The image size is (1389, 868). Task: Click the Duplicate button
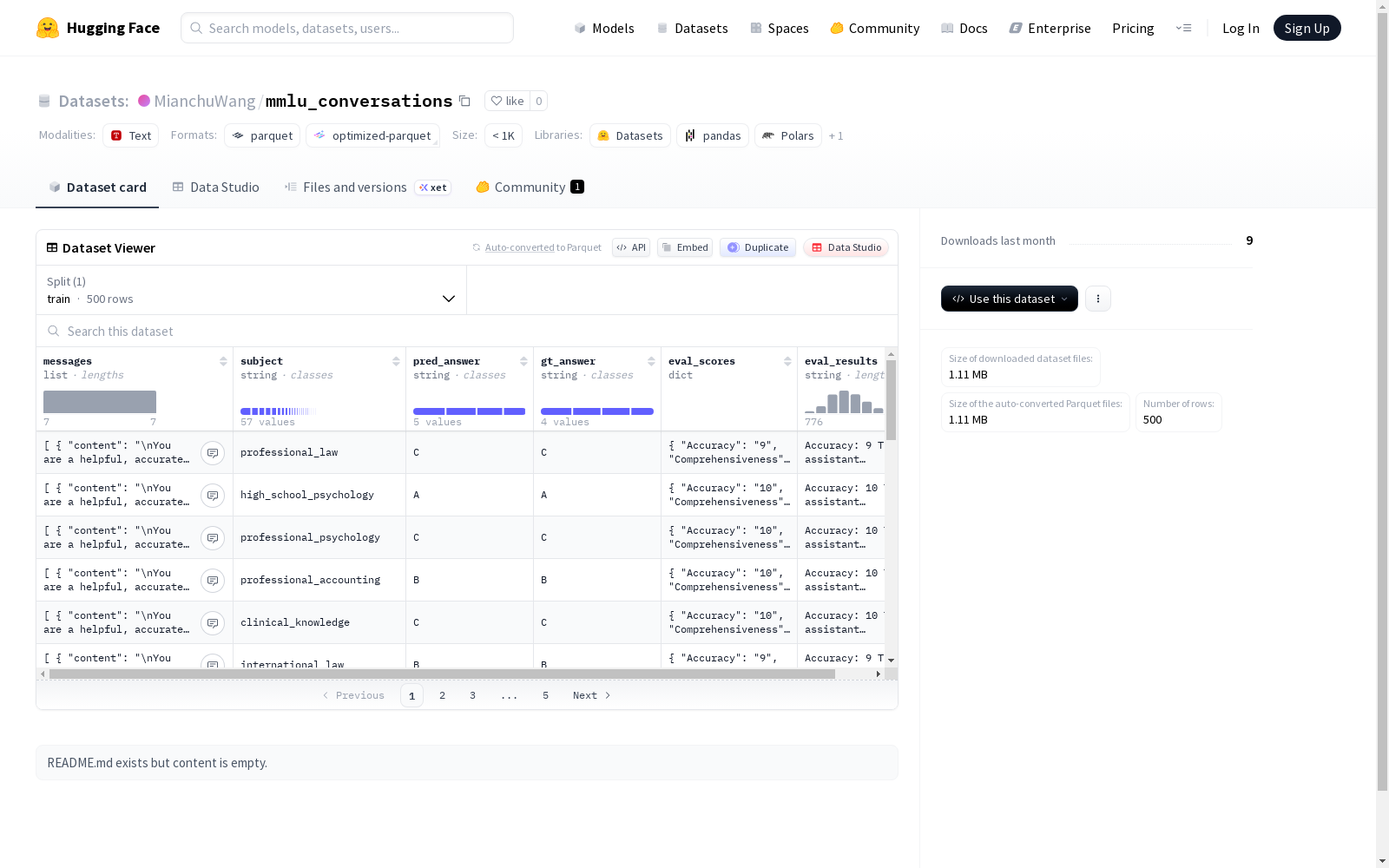click(758, 247)
